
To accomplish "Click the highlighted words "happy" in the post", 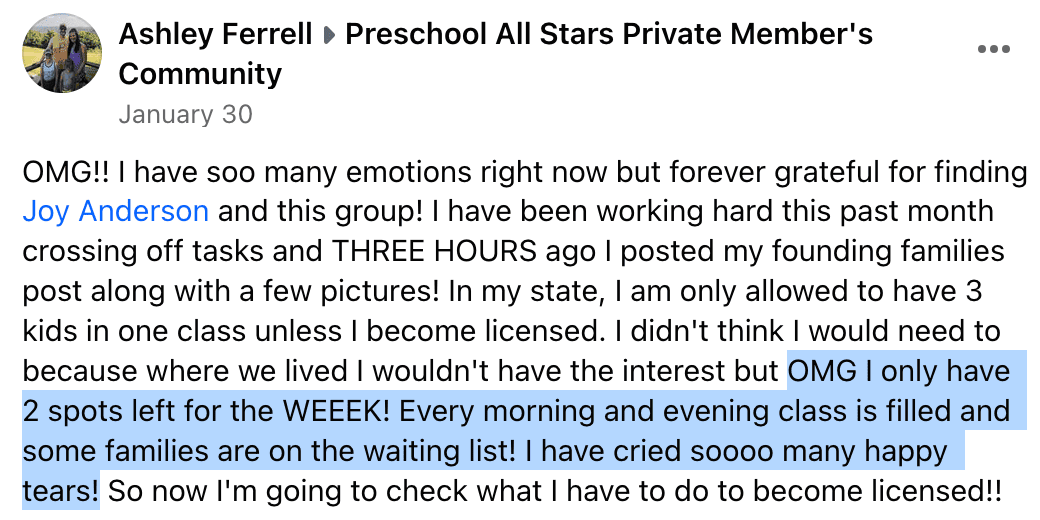I will [905, 452].
